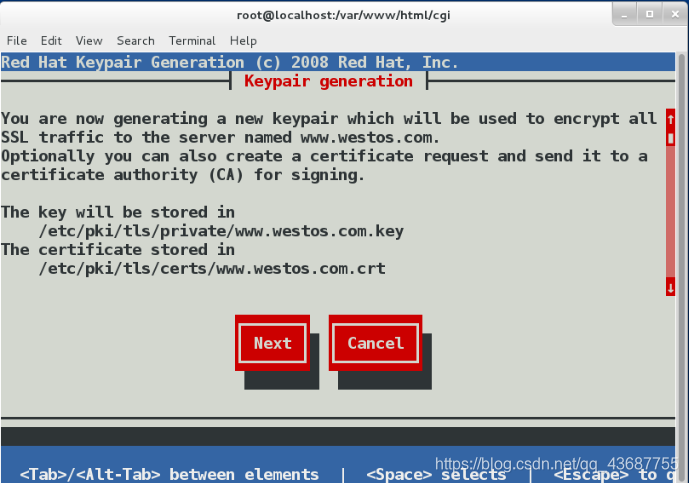The height and width of the screenshot is (483, 689).
Task: Open the Search menu
Action: tap(135, 41)
